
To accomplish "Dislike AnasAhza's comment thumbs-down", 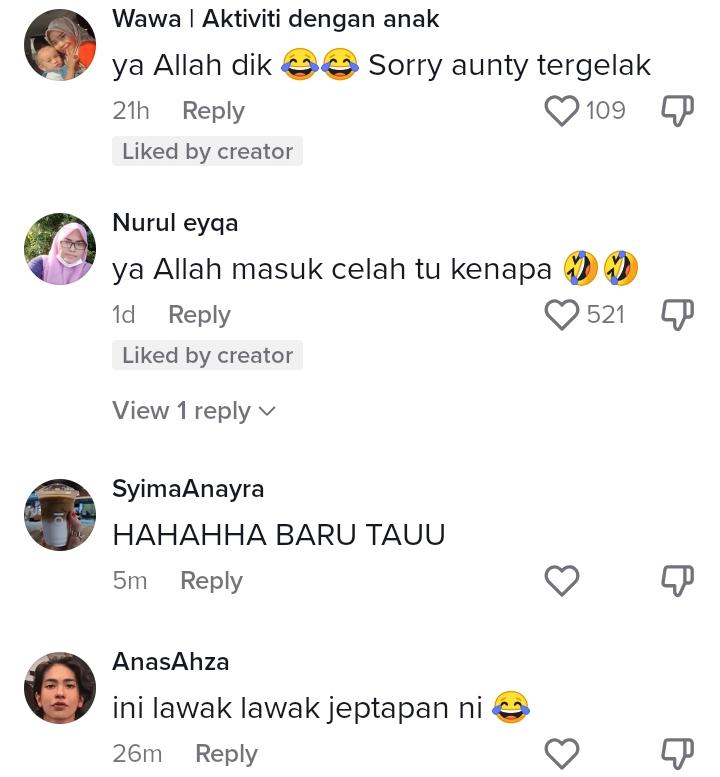I will tap(678, 754).
